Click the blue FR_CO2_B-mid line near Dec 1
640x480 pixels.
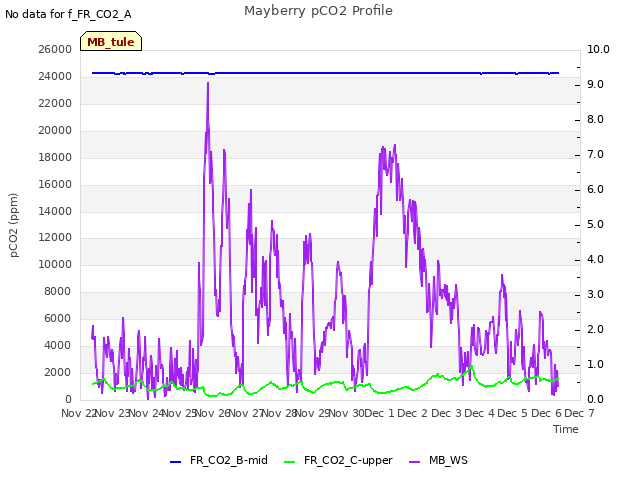380,73
